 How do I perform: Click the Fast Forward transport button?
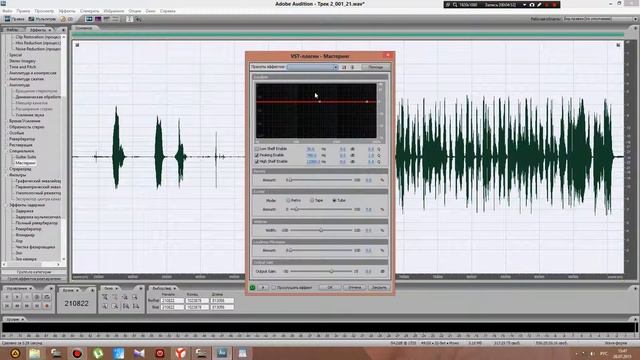(27, 306)
